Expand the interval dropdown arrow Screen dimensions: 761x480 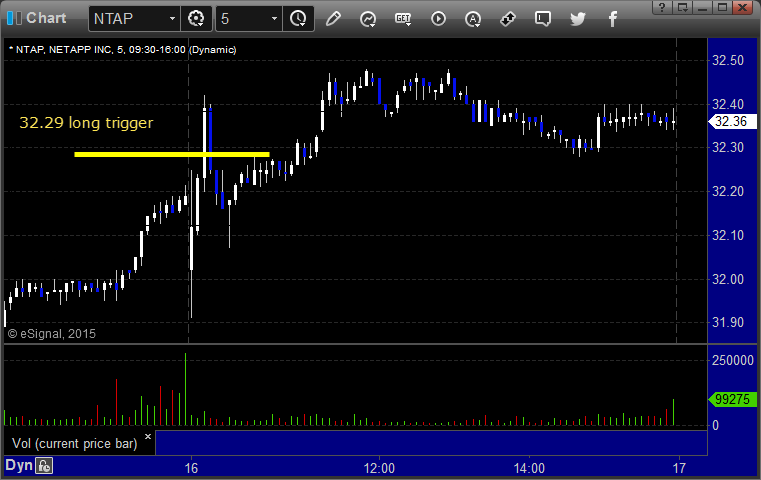(274, 19)
